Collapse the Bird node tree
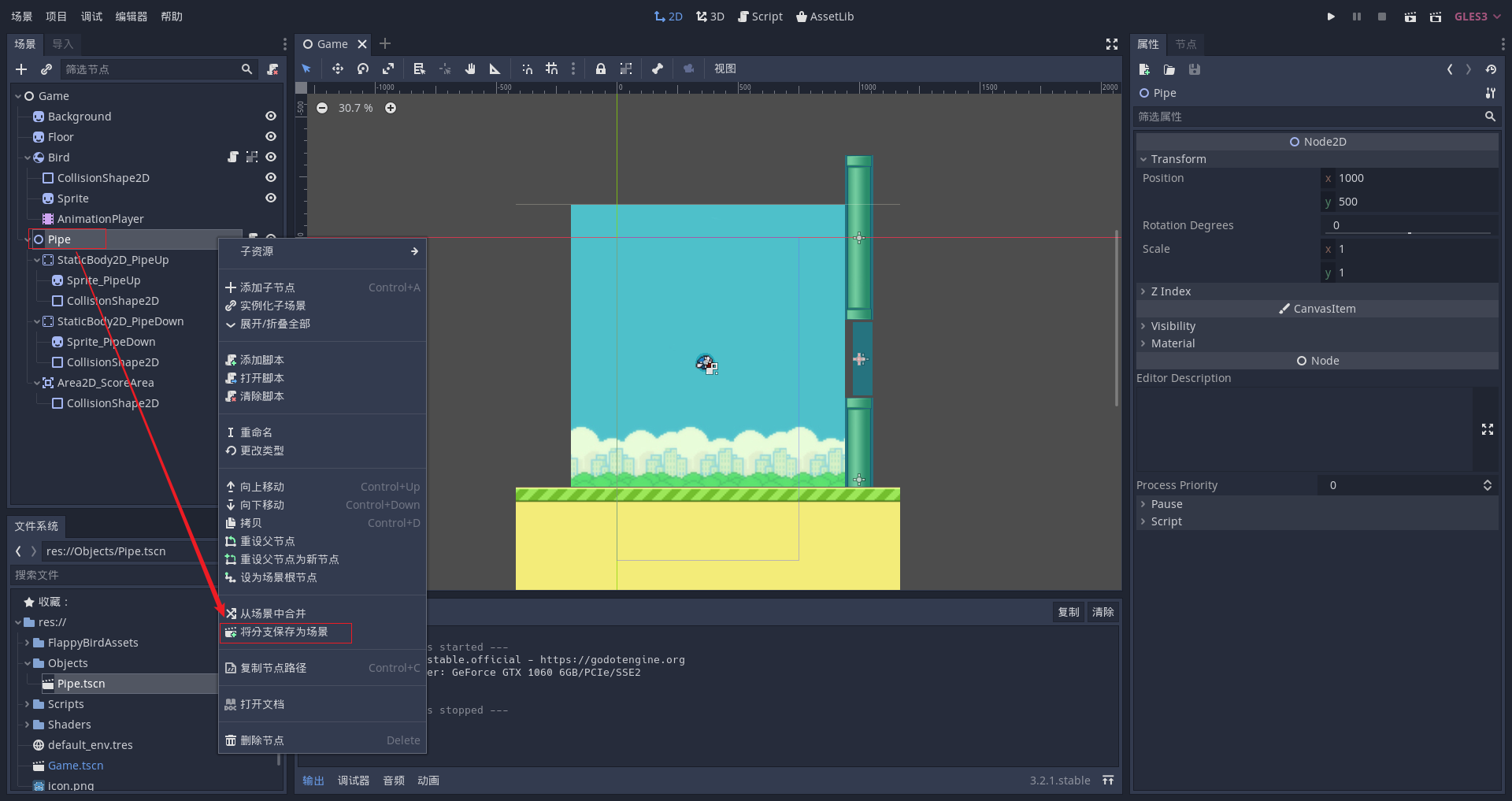The height and width of the screenshot is (801, 1512). pos(28,158)
